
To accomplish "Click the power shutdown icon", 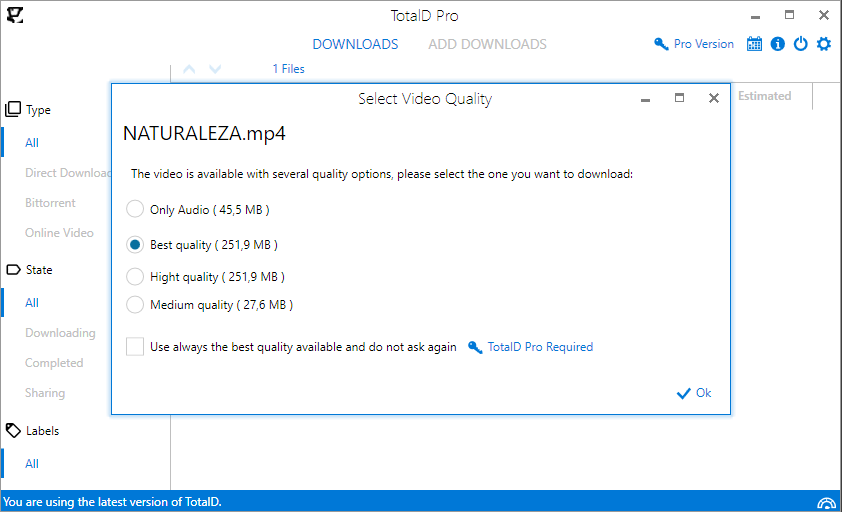I will click(801, 44).
